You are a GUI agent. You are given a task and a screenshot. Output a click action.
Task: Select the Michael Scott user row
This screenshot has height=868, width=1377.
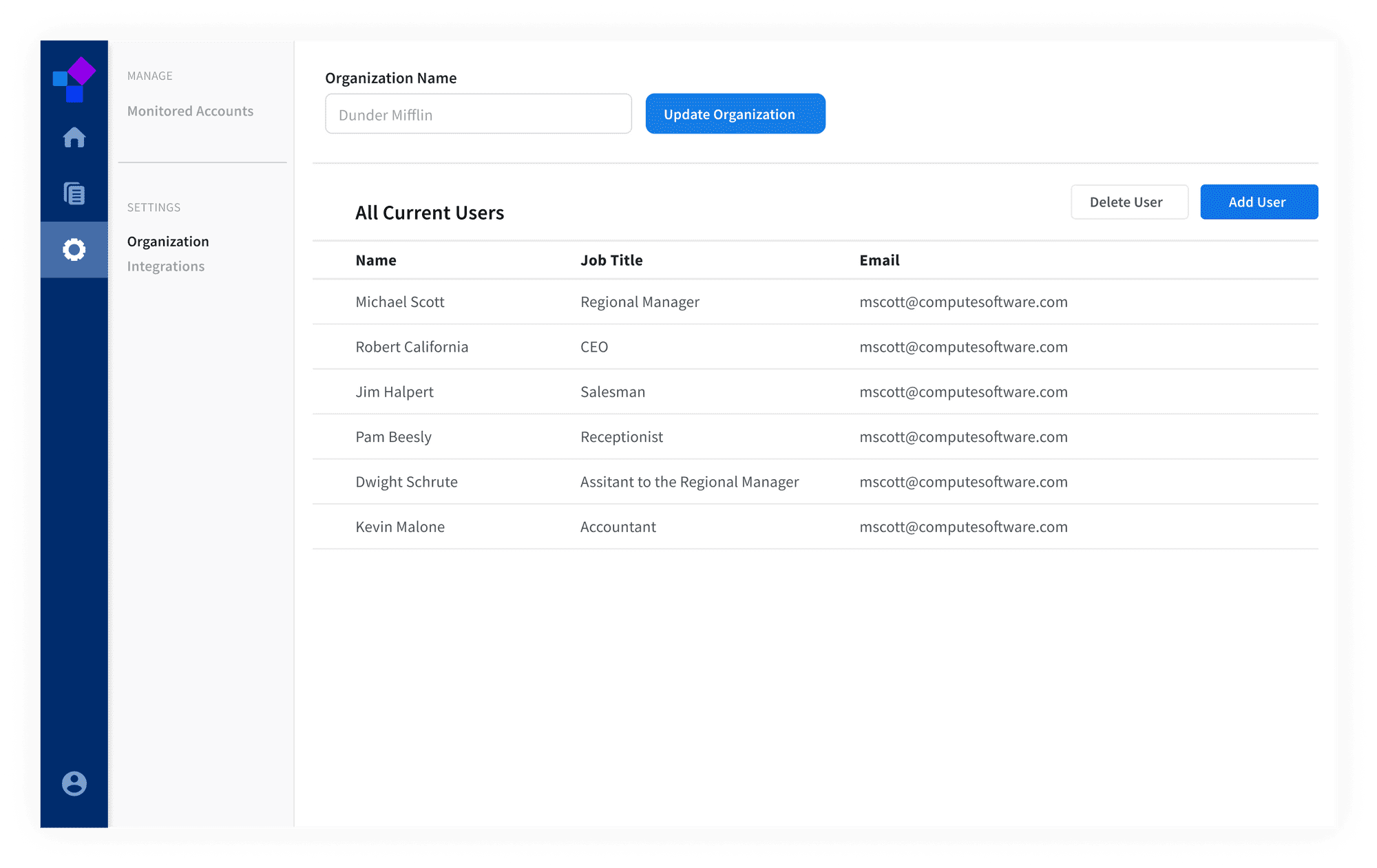[400, 302]
